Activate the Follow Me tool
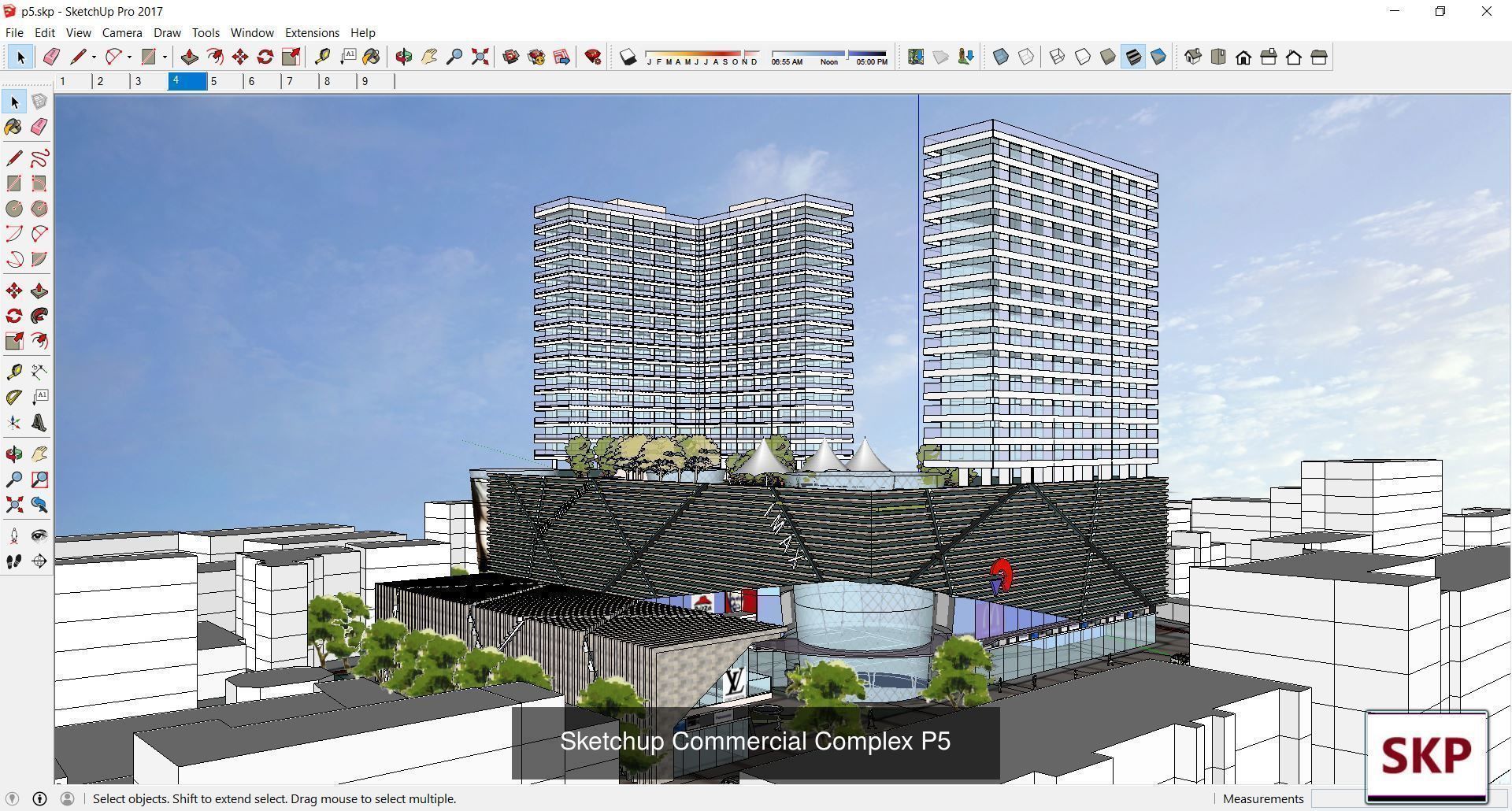 tap(39, 316)
